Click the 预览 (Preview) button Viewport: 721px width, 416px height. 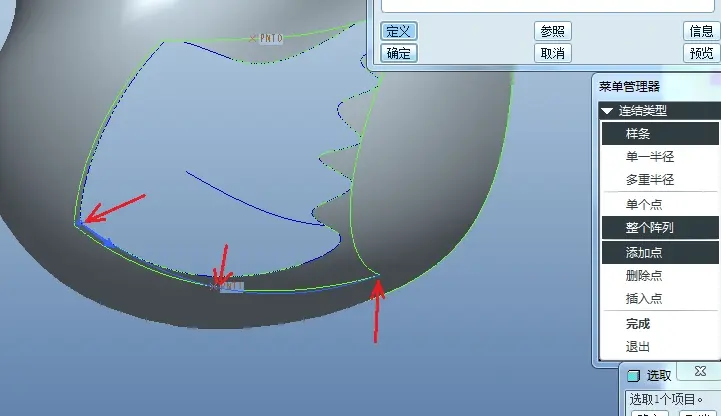[x=701, y=53]
